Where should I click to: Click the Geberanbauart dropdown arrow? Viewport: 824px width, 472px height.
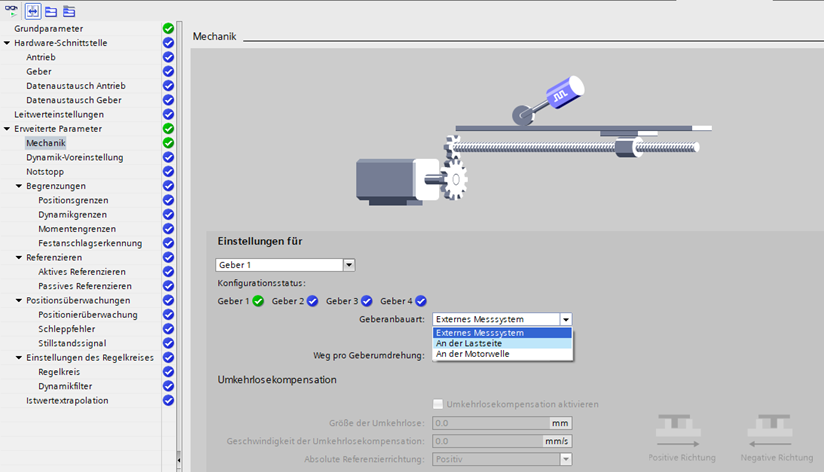point(565,319)
